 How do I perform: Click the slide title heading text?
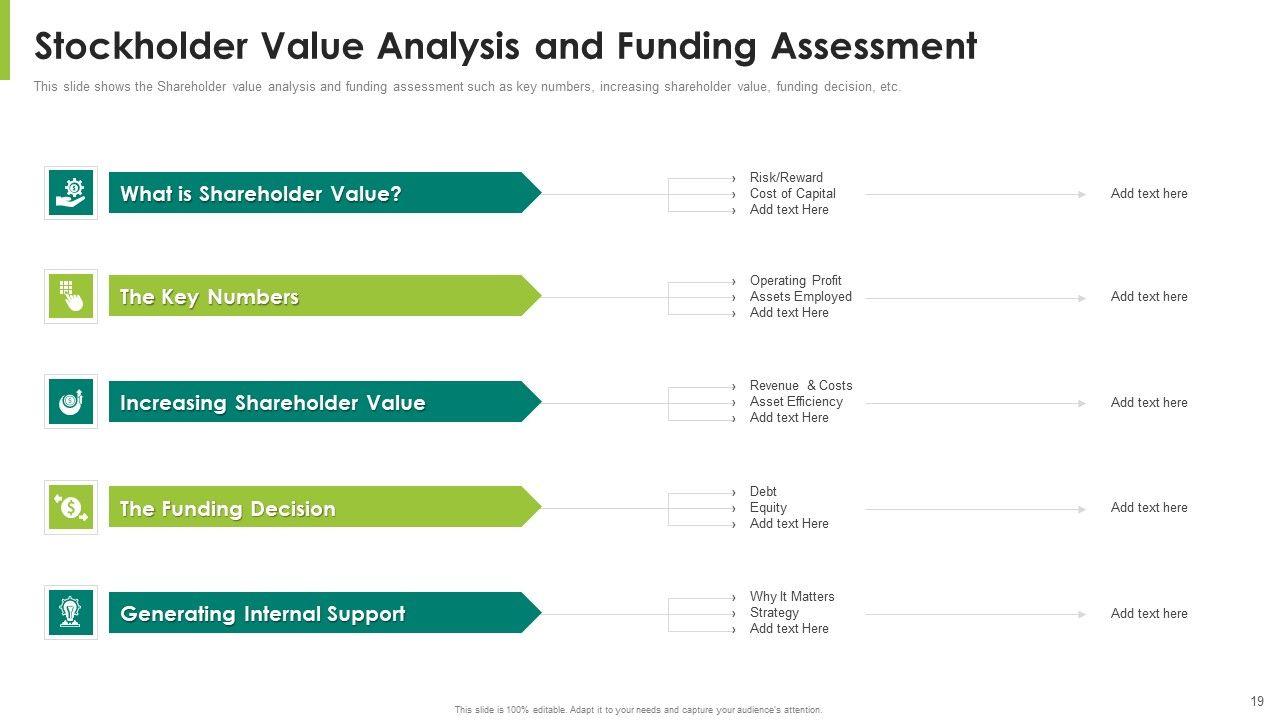(x=505, y=47)
